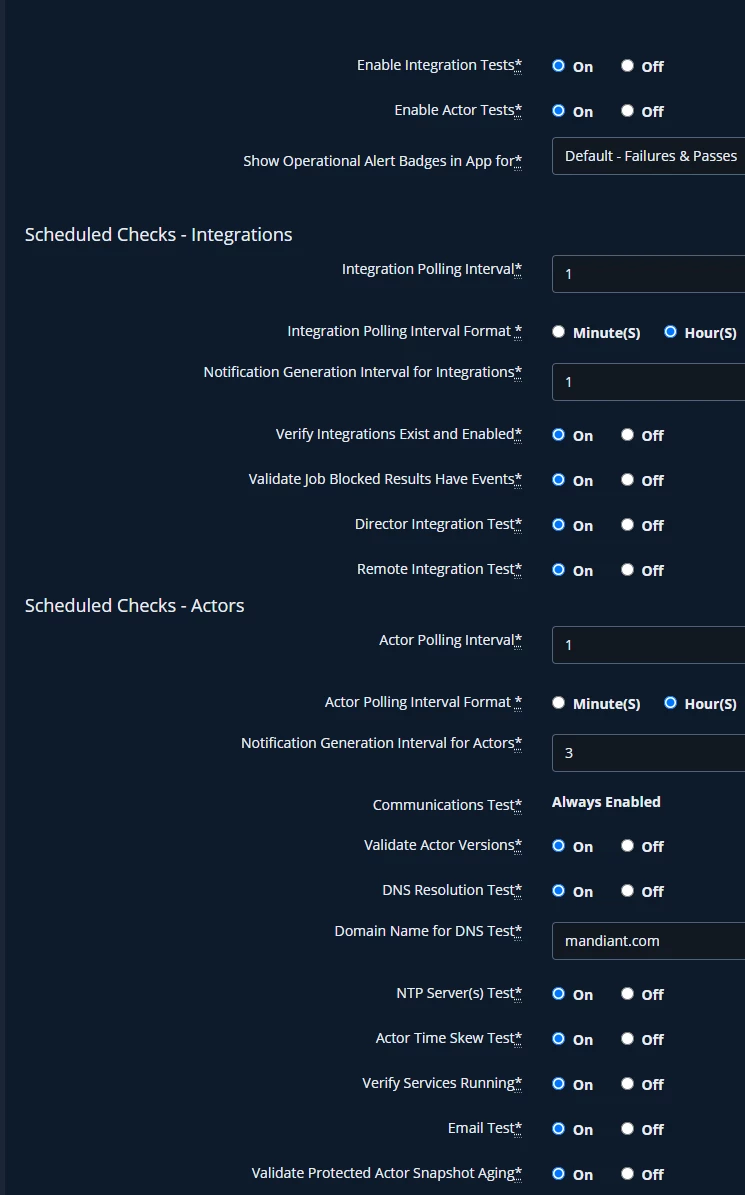Turn Off Validate Job Blocked Results Have Events

tap(627, 480)
